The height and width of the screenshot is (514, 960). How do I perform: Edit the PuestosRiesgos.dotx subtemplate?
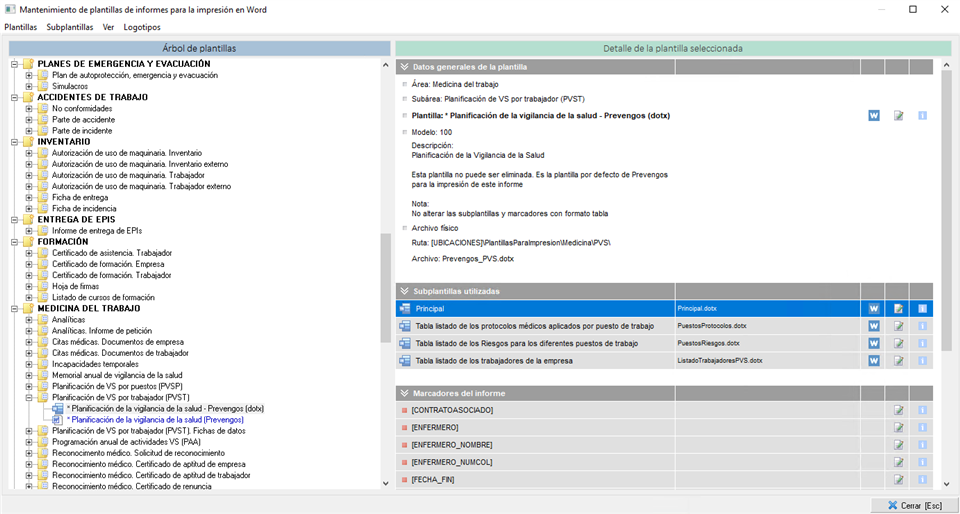[x=898, y=343]
